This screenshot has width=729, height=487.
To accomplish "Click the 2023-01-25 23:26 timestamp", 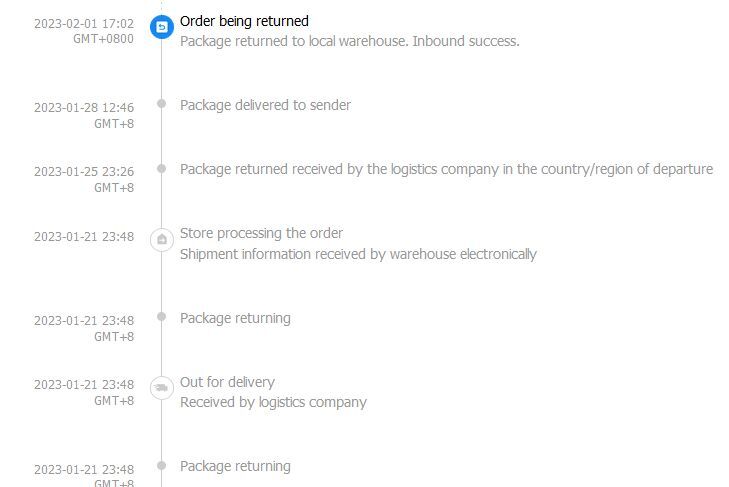I will (84, 172).
